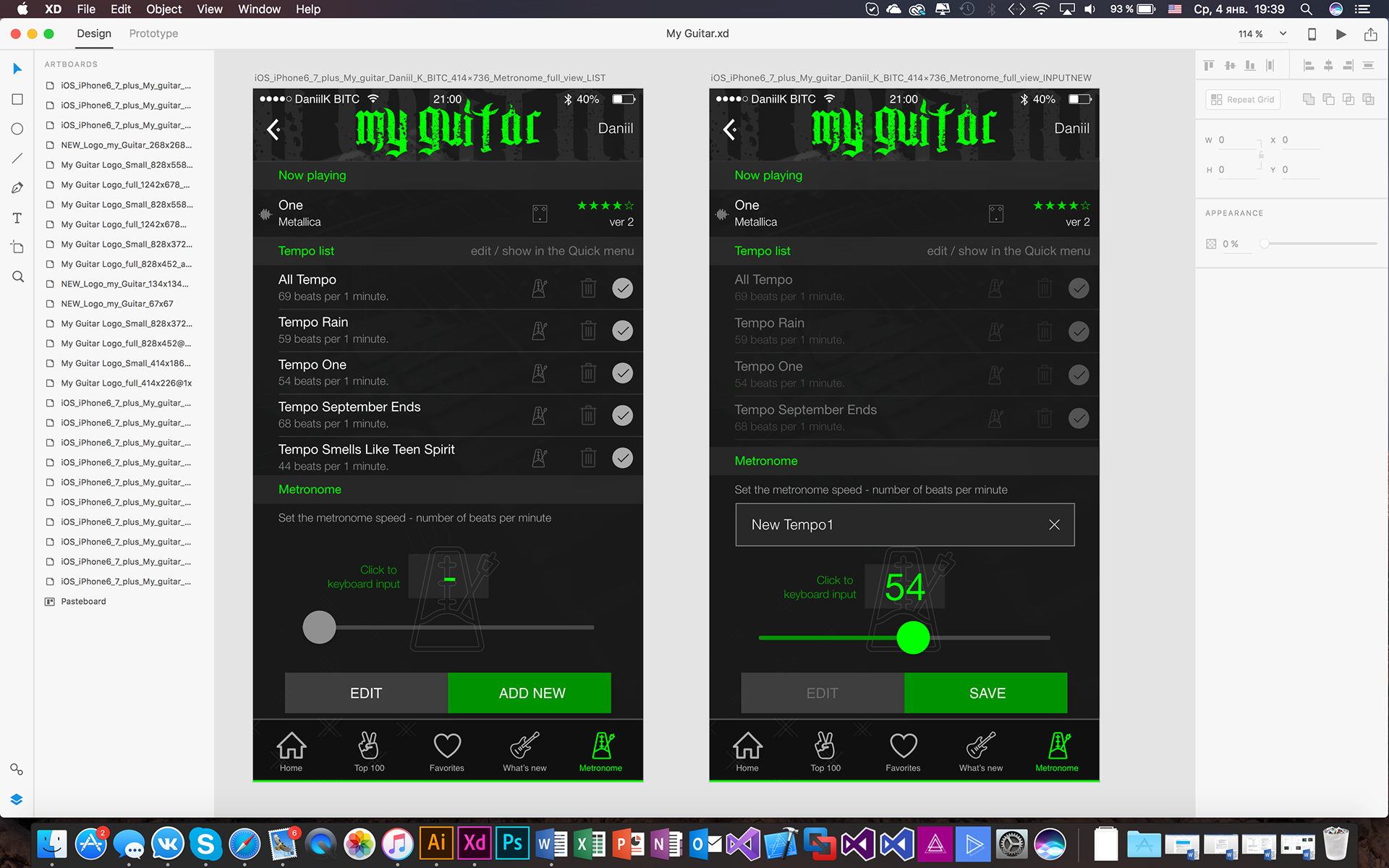Toggle checkmark for Tempo September Ends, INPUTNEW artboard
The width and height of the screenshot is (1389, 868).
click(x=1079, y=418)
